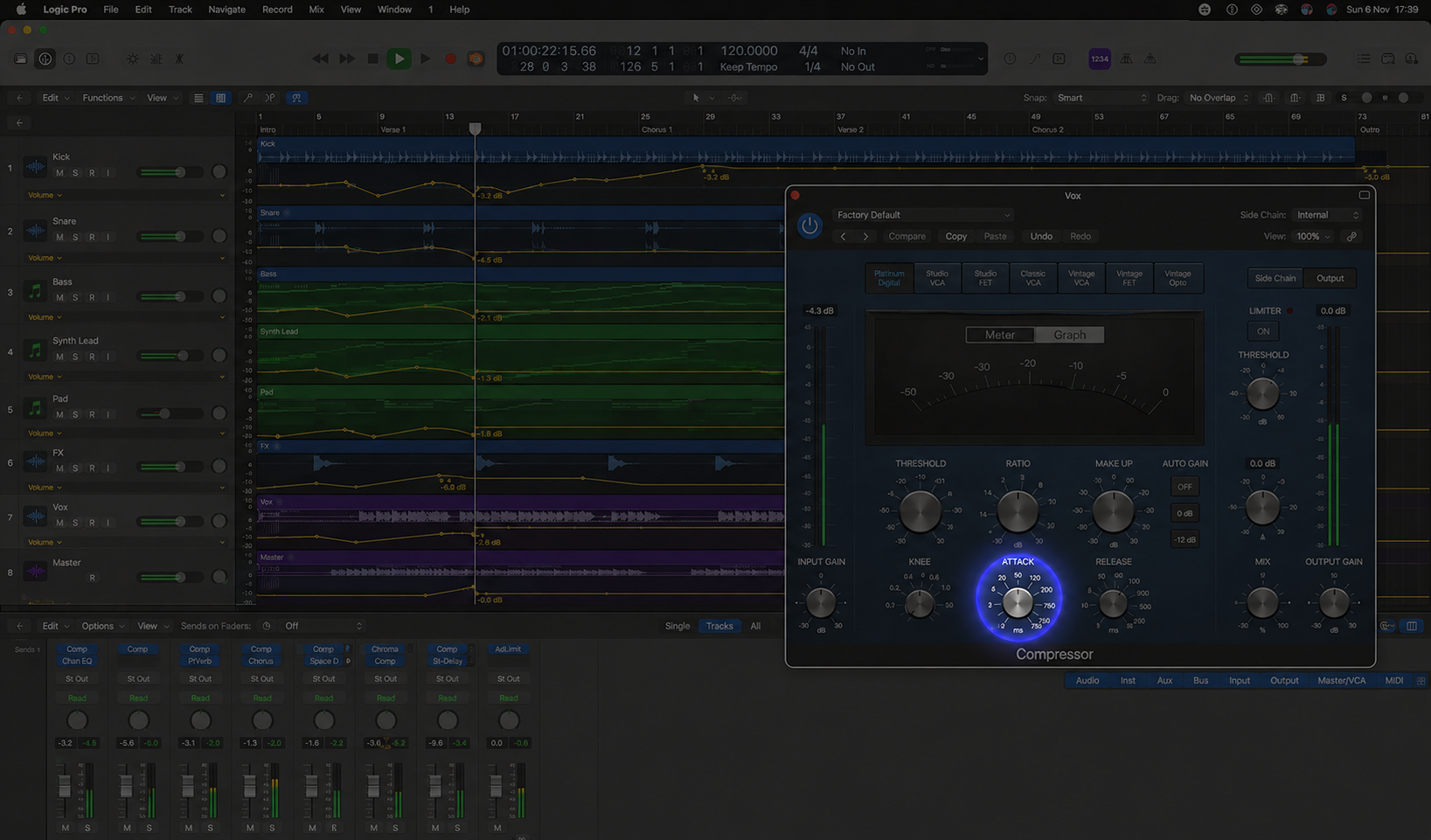The image size is (1431, 840).
Task: Click the Kick track volume slider
Action: [171, 172]
